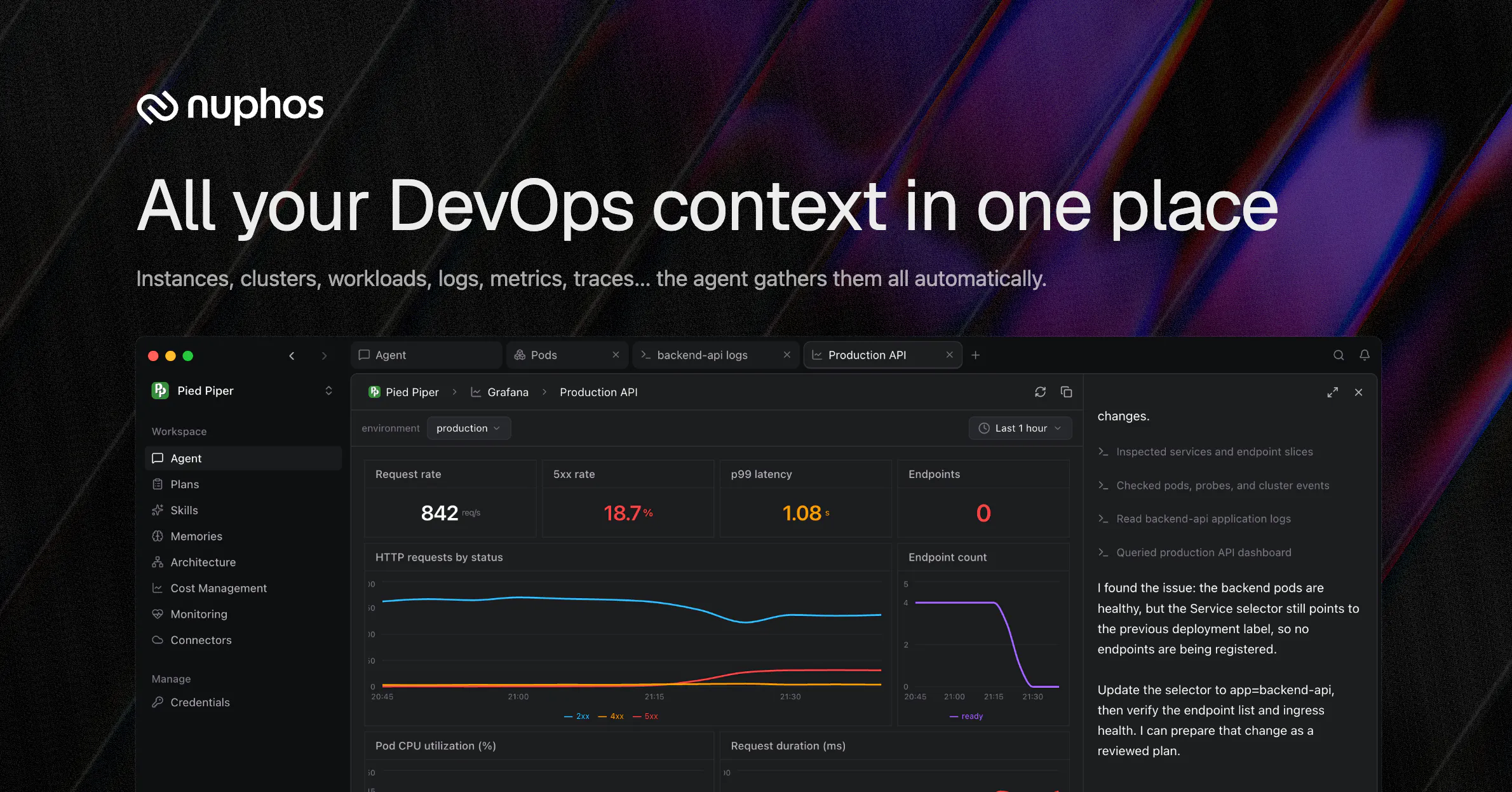Screen dimensions: 1512x792
Task: Close the Production API tab
Action: click(949, 355)
